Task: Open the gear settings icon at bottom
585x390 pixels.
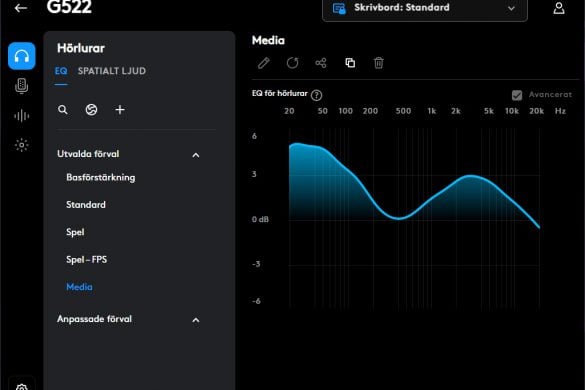Action: pyautogui.click(x=22, y=387)
